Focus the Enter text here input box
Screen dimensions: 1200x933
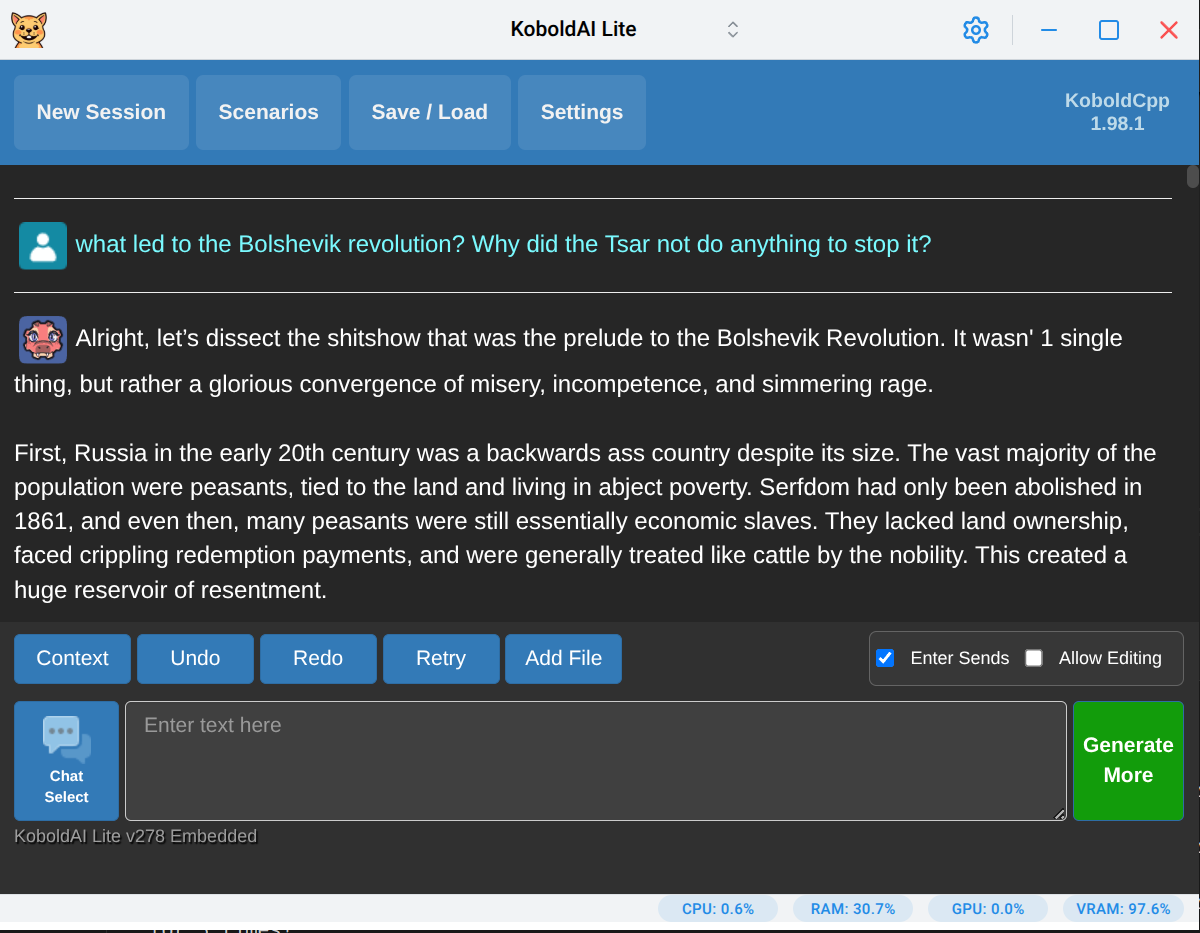595,761
